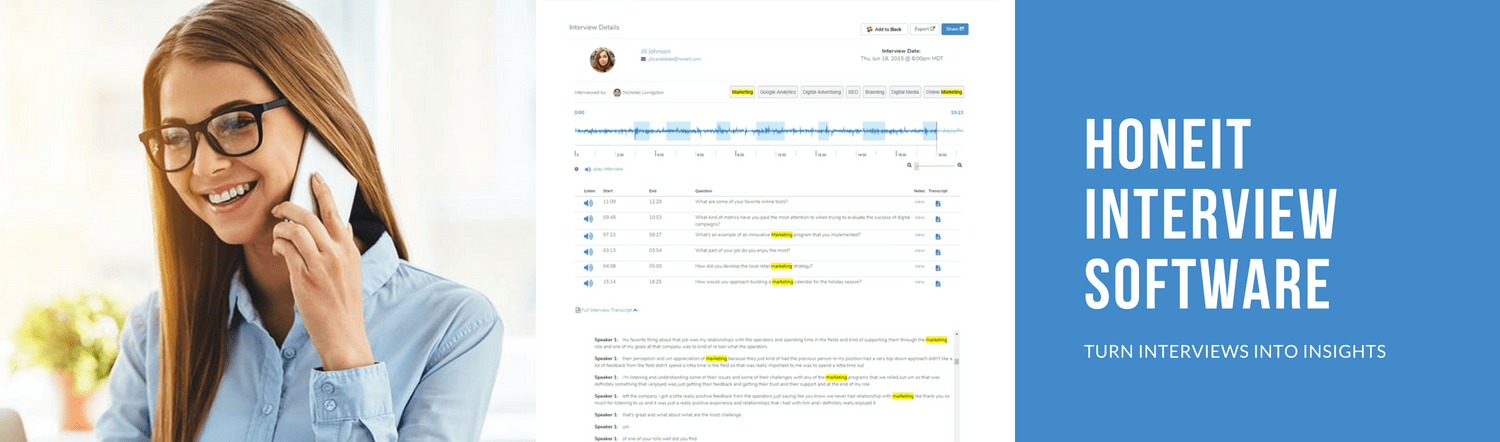View notes for the innovative marketing program question
Screen dimensions: 1500x442
(919, 235)
